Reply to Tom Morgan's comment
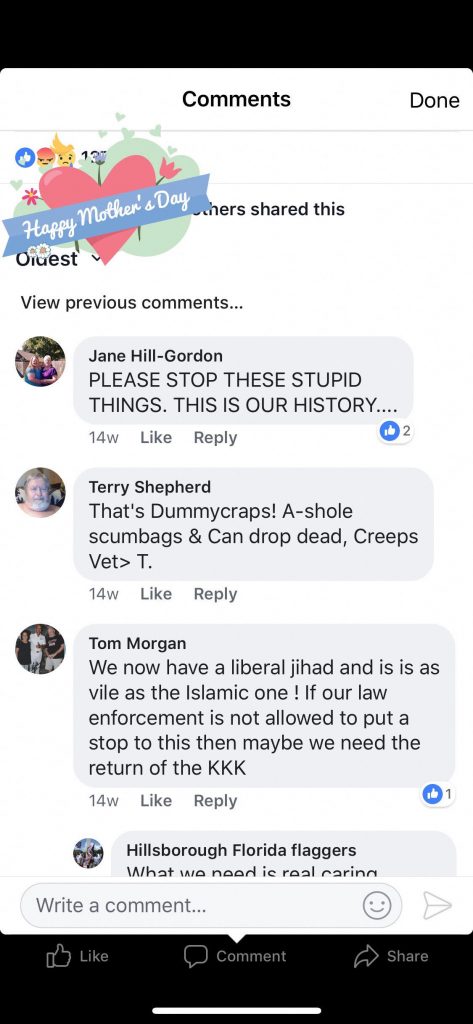 [215, 801]
